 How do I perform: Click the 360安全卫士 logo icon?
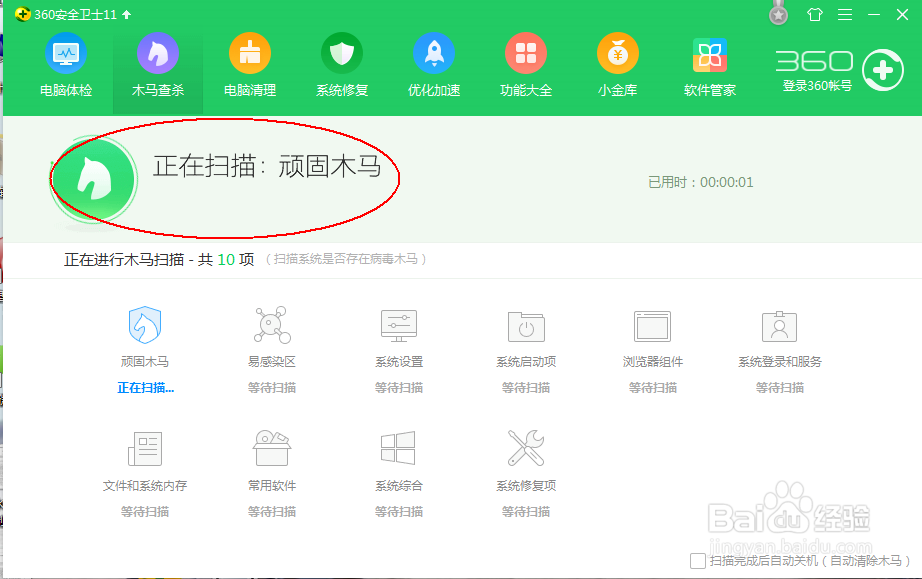pyautogui.click(x=22, y=14)
